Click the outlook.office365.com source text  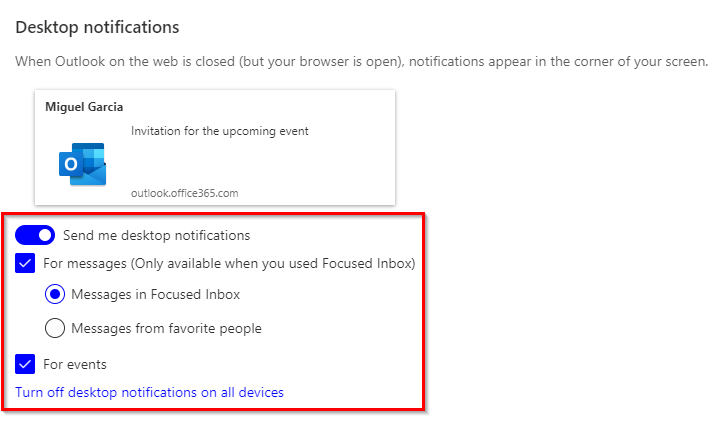184,192
